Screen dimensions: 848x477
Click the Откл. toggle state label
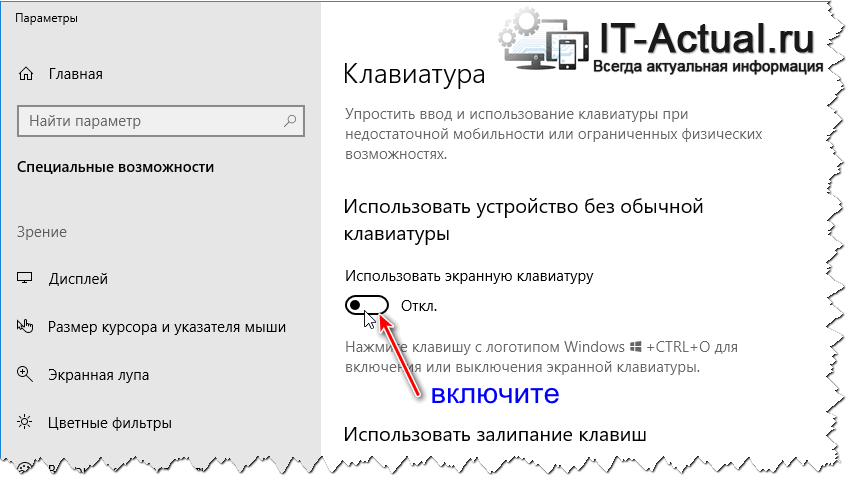(418, 305)
